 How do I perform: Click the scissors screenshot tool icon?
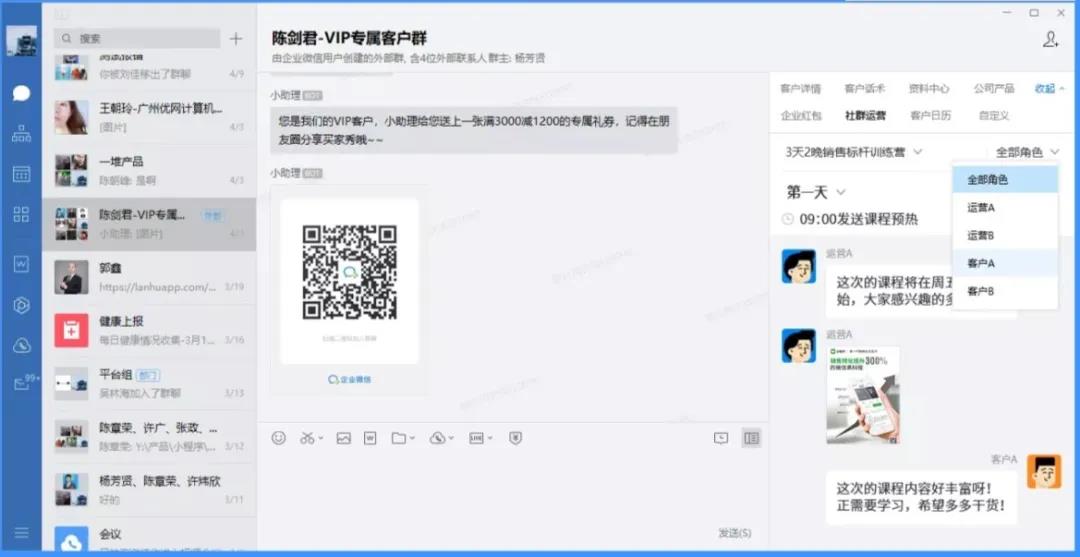(309, 438)
